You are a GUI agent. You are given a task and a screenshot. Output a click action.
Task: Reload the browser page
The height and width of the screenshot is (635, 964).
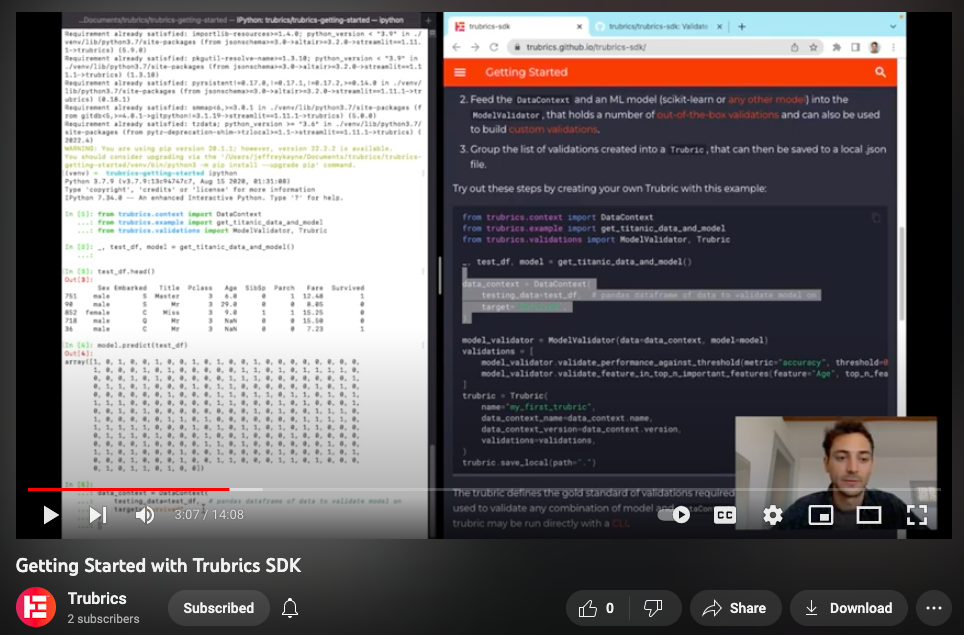[494, 47]
